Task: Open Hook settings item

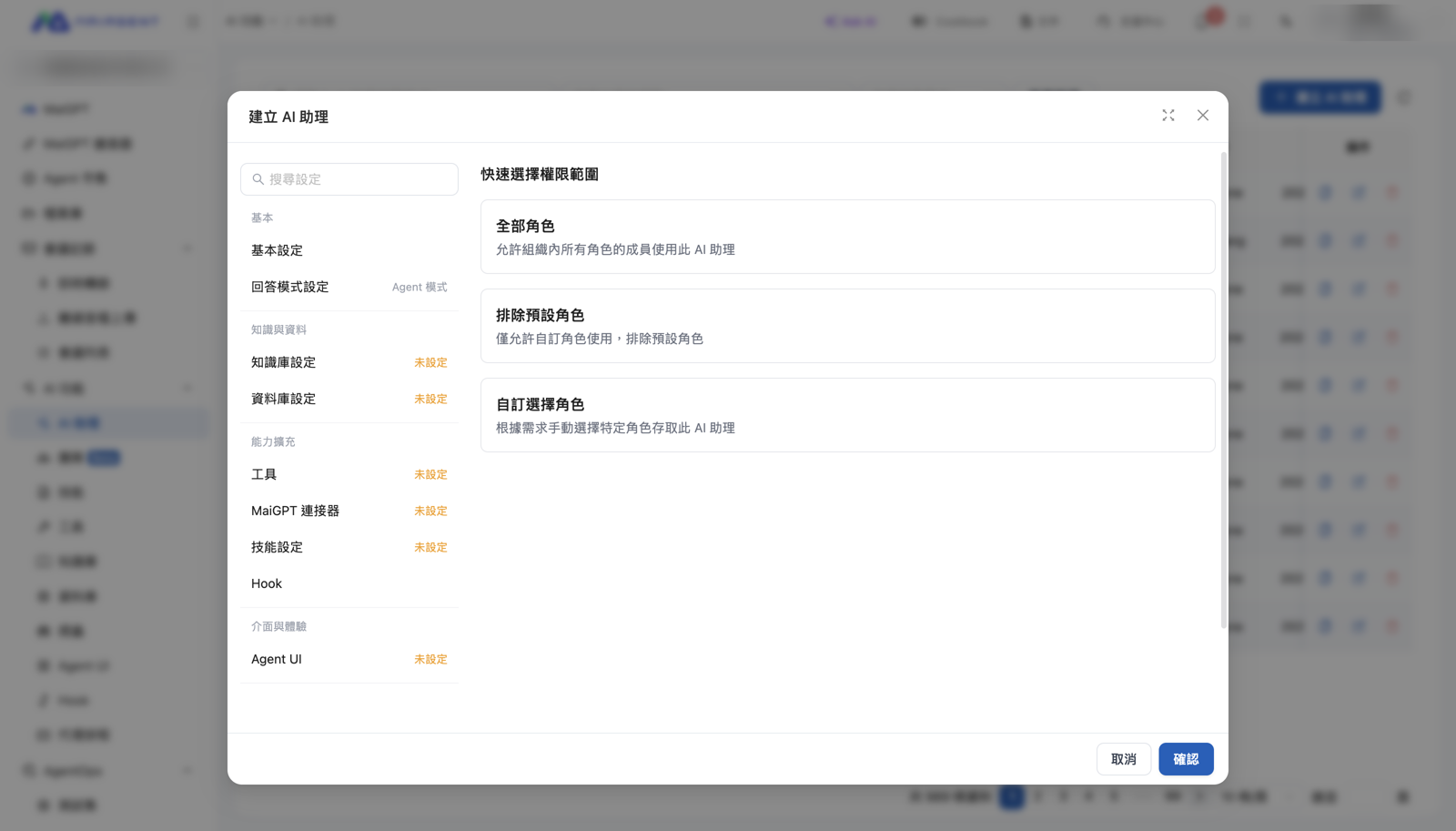Action: coord(349,583)
